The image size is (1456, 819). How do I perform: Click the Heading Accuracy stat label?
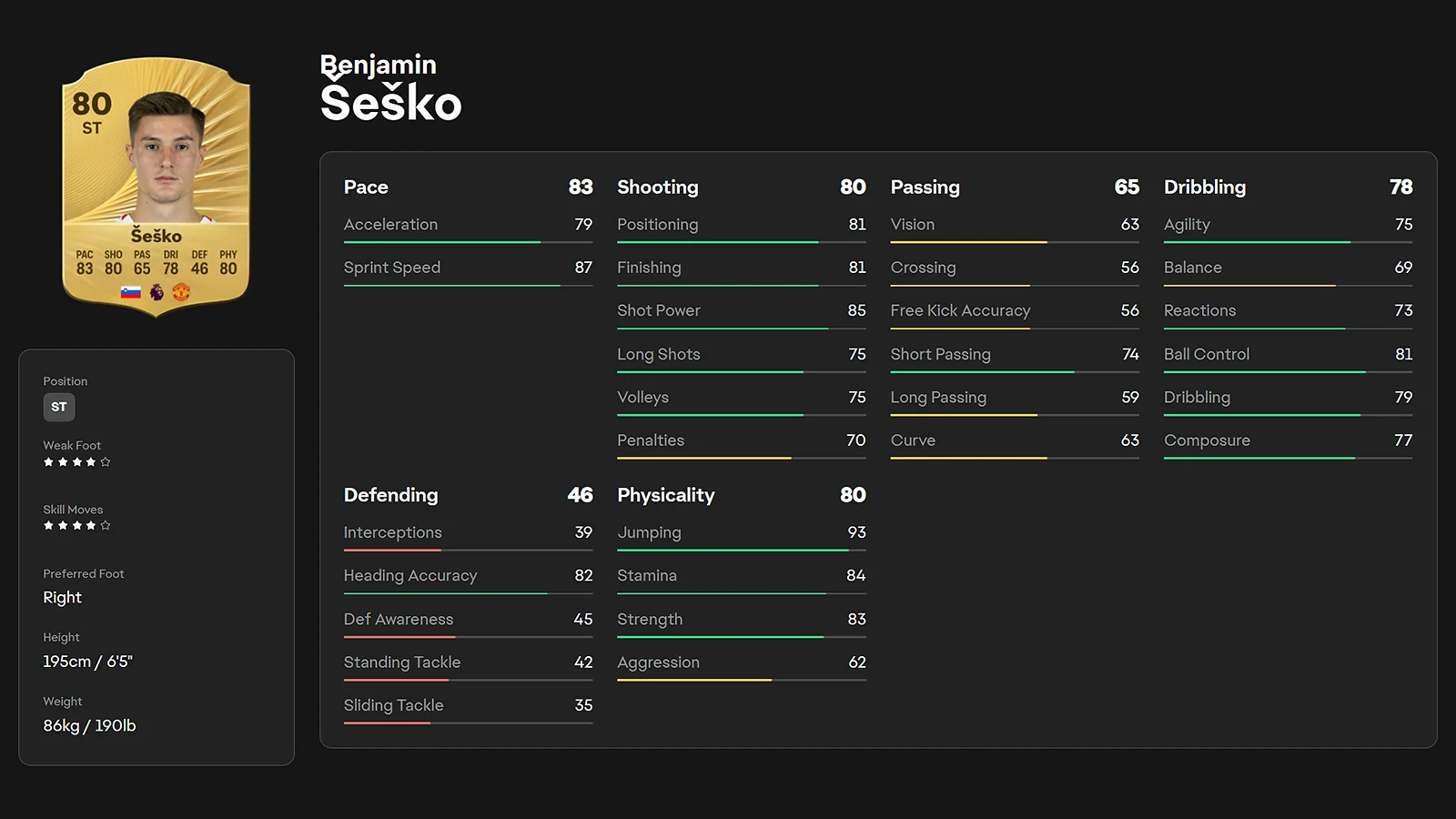410,576
